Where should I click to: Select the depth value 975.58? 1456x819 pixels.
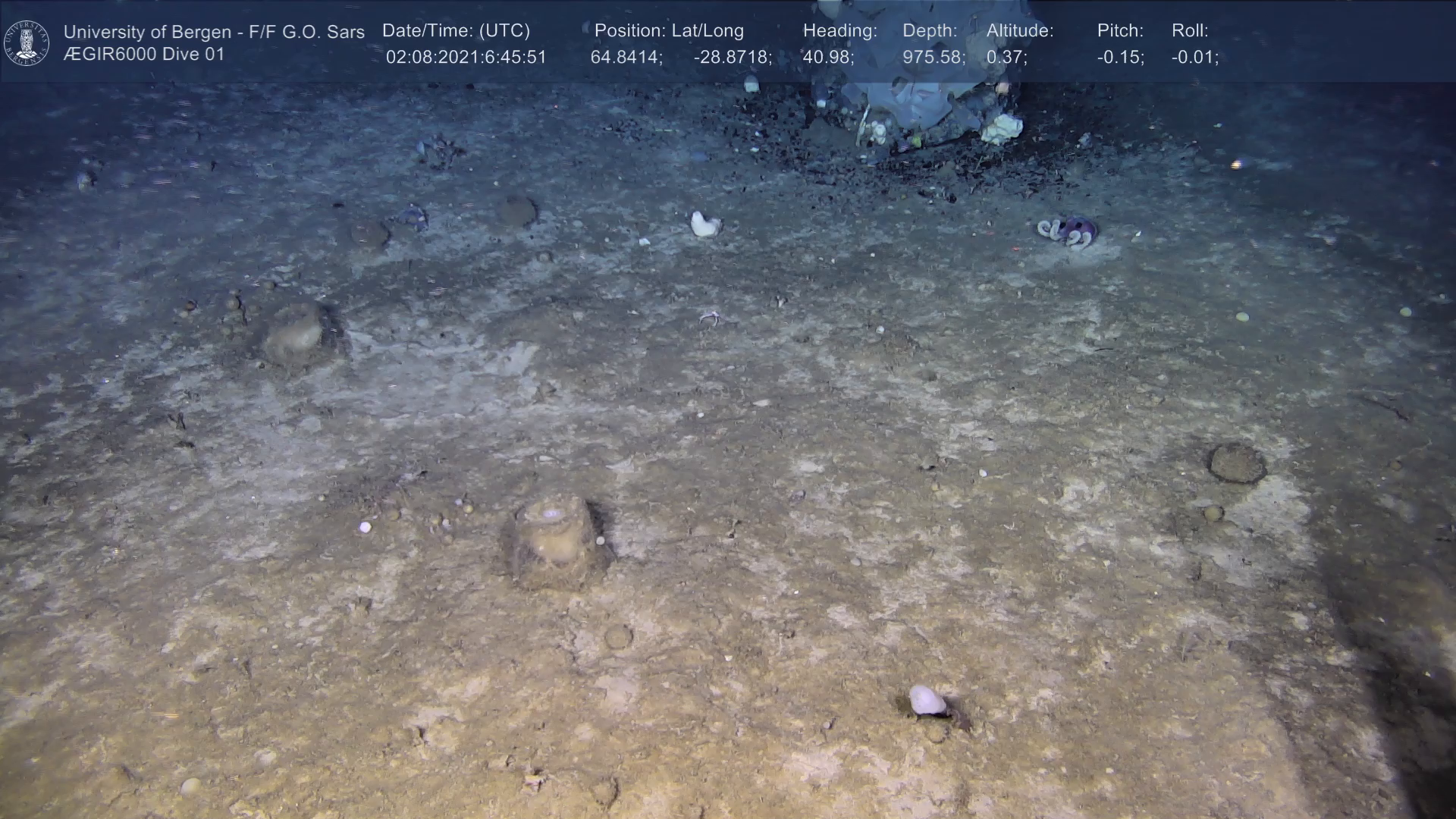933,58
